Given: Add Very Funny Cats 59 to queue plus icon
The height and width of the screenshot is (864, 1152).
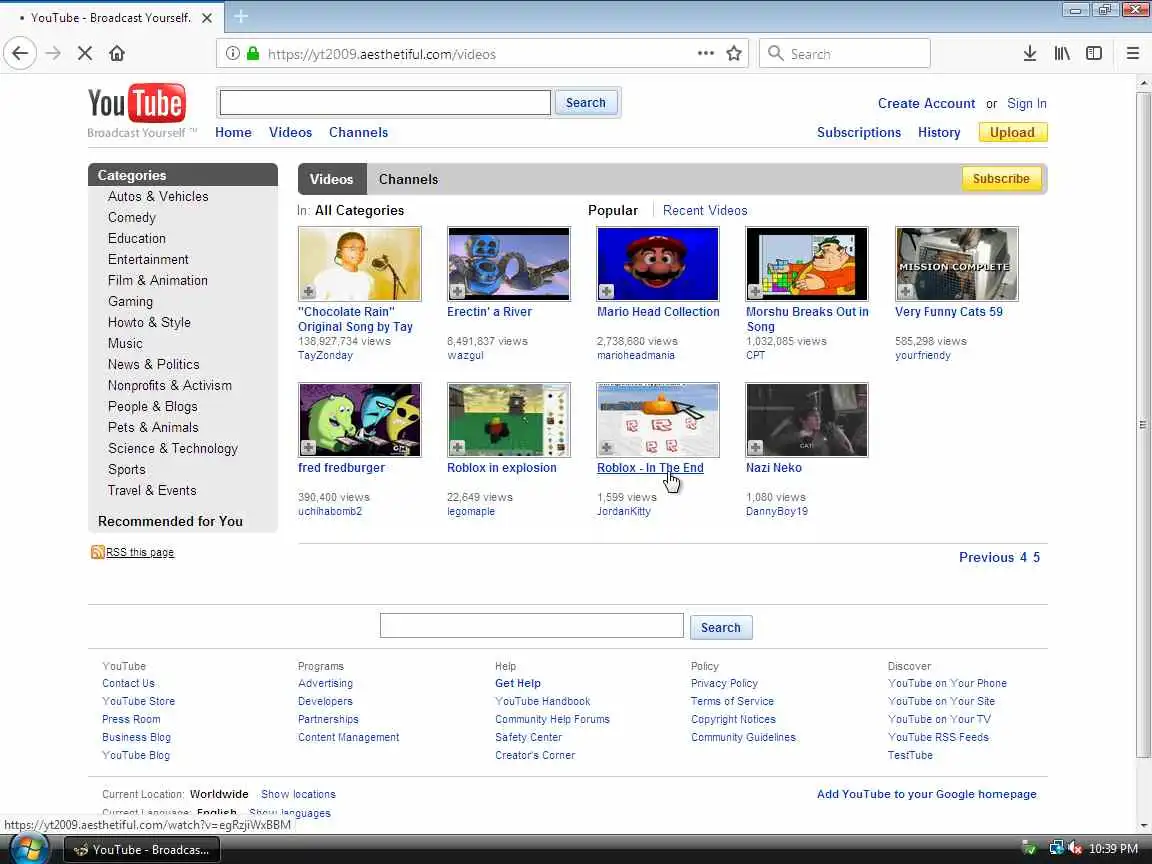Looking at the screenshot, I should tap(905, 292).
